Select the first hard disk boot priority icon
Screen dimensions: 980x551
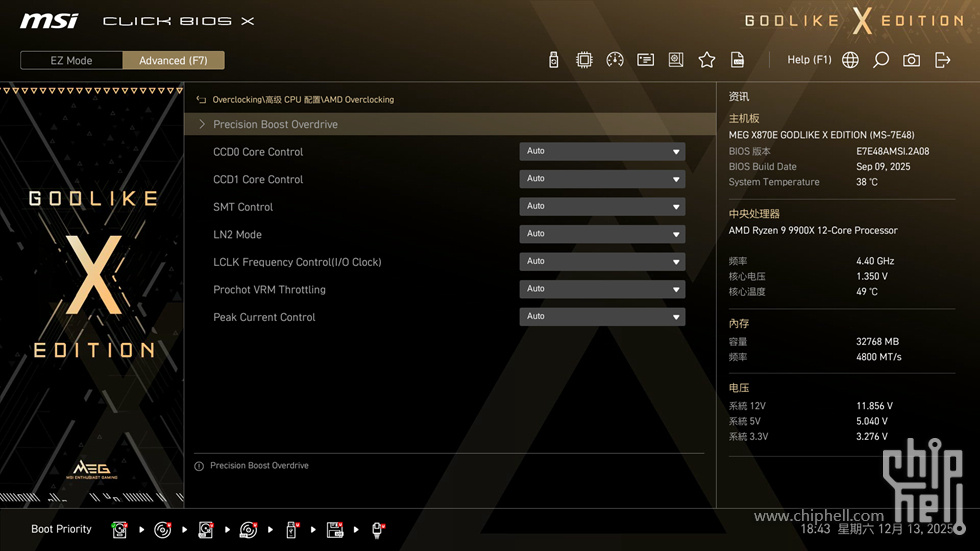click(x=119, y=529)
